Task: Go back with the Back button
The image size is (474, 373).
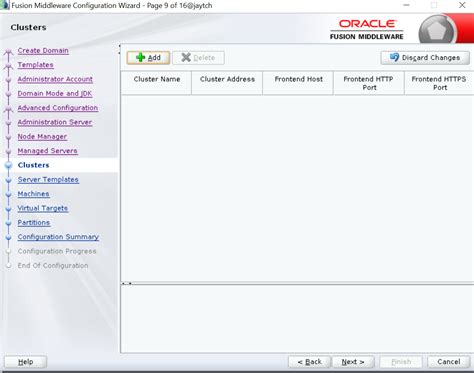Action: [x=309, y=362]
